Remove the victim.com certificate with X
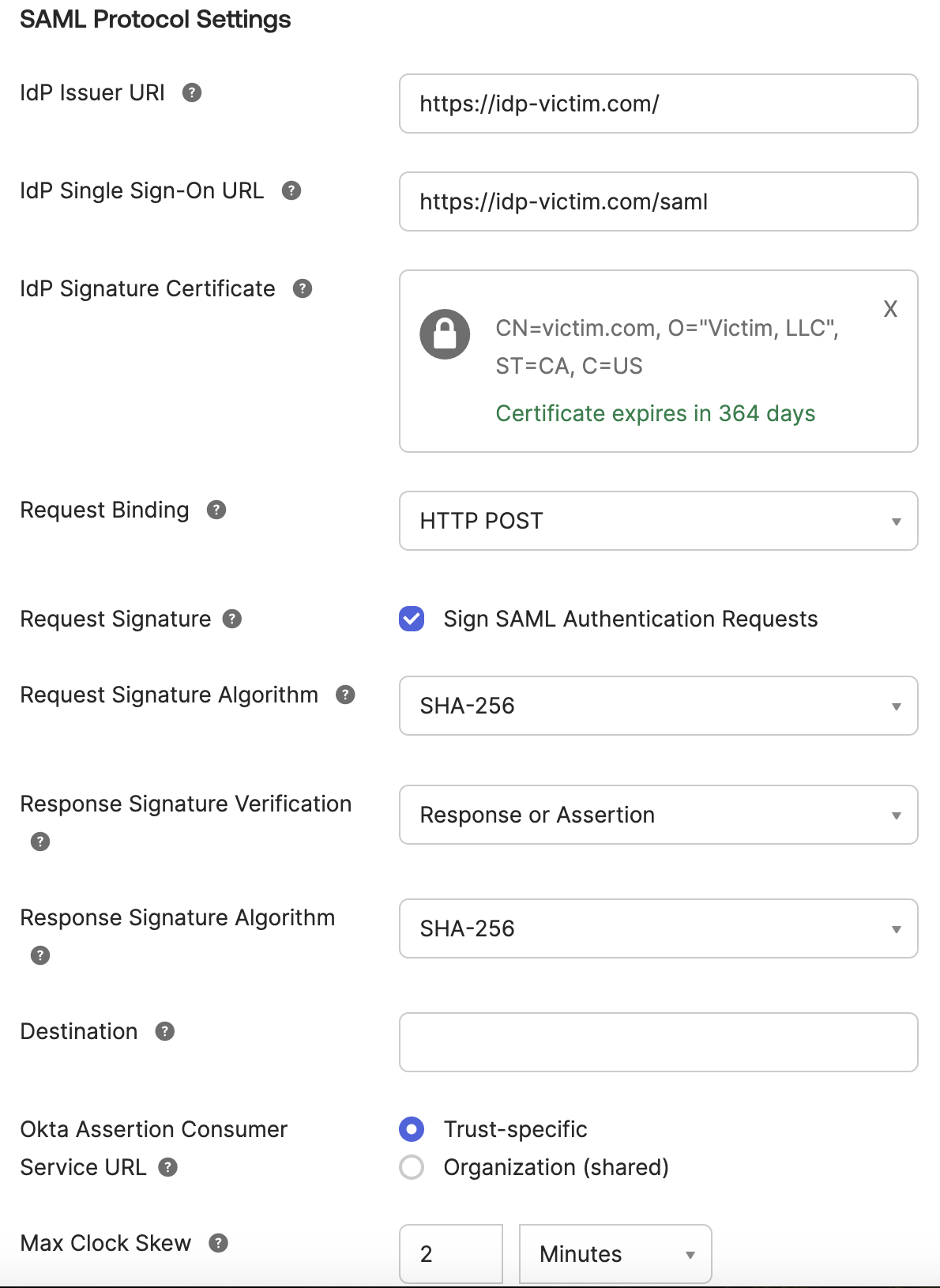This screenshot has width=940, height=1288. coord(890,309)
